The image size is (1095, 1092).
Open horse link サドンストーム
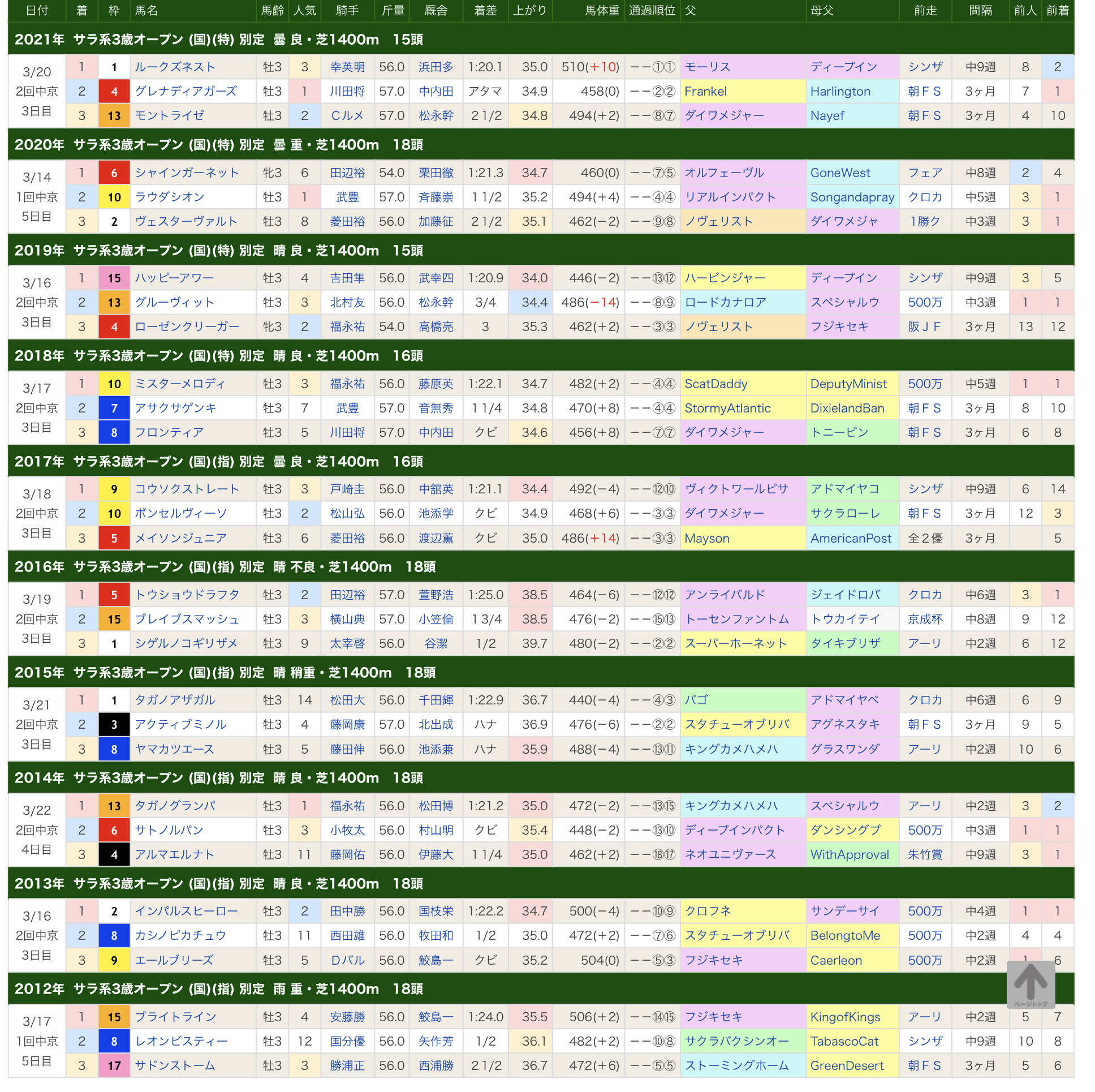(175, 1066)
